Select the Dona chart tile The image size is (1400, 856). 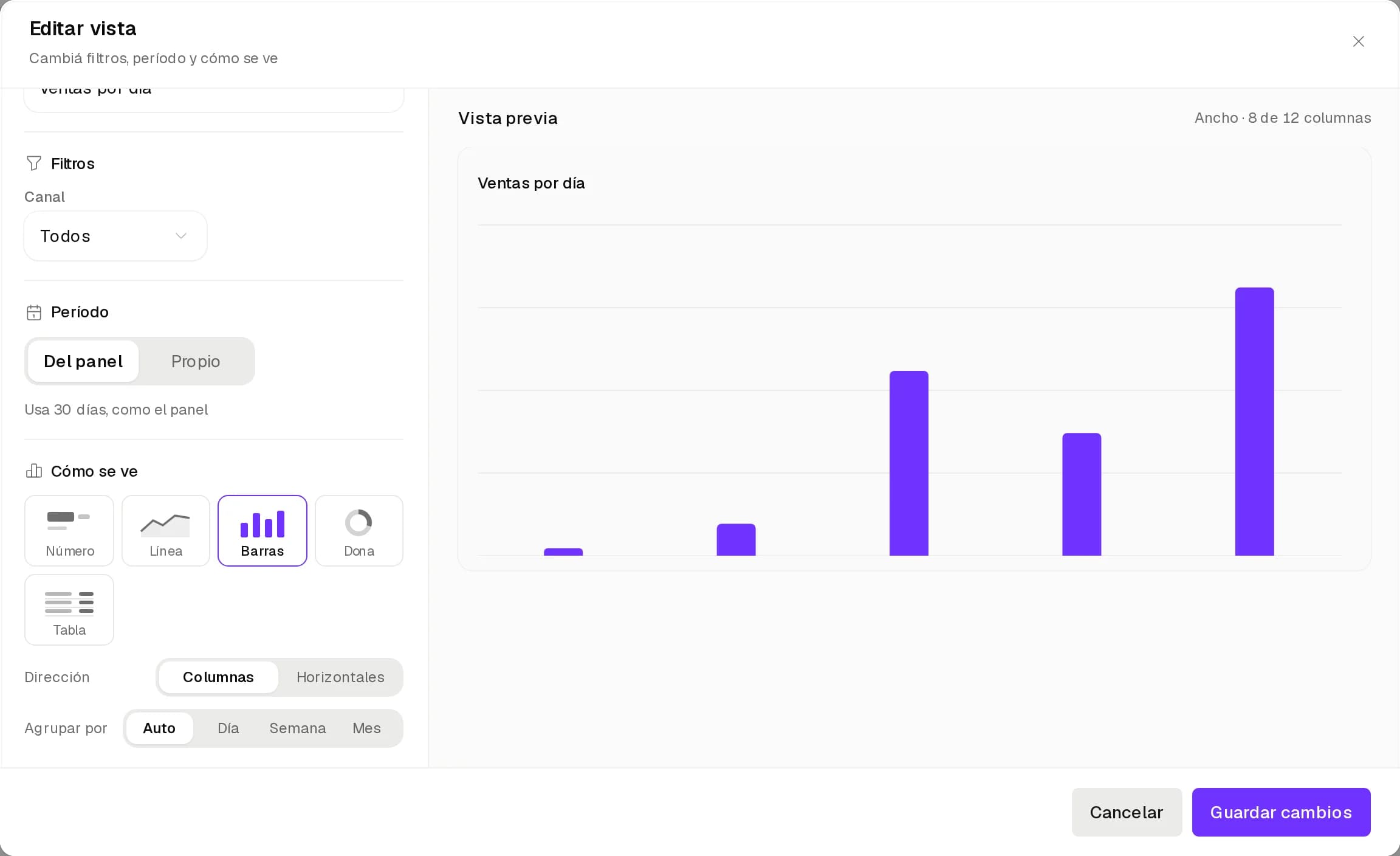359,531
